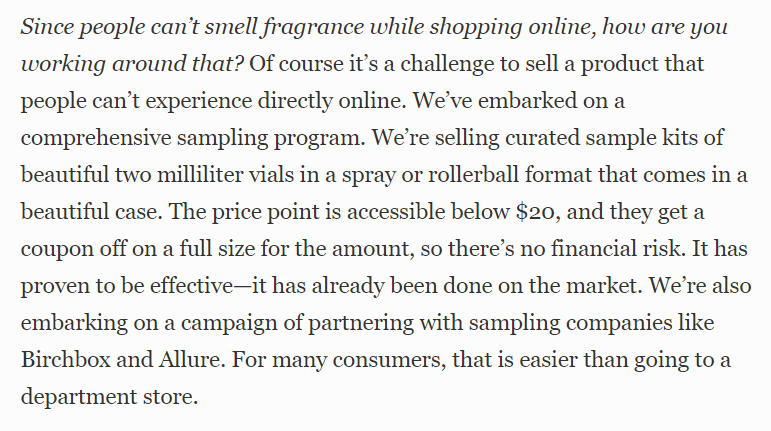Click the italic phrase "working around that?"
The height and width of the screenshot is (431, 771).
[x=132, y=64]
